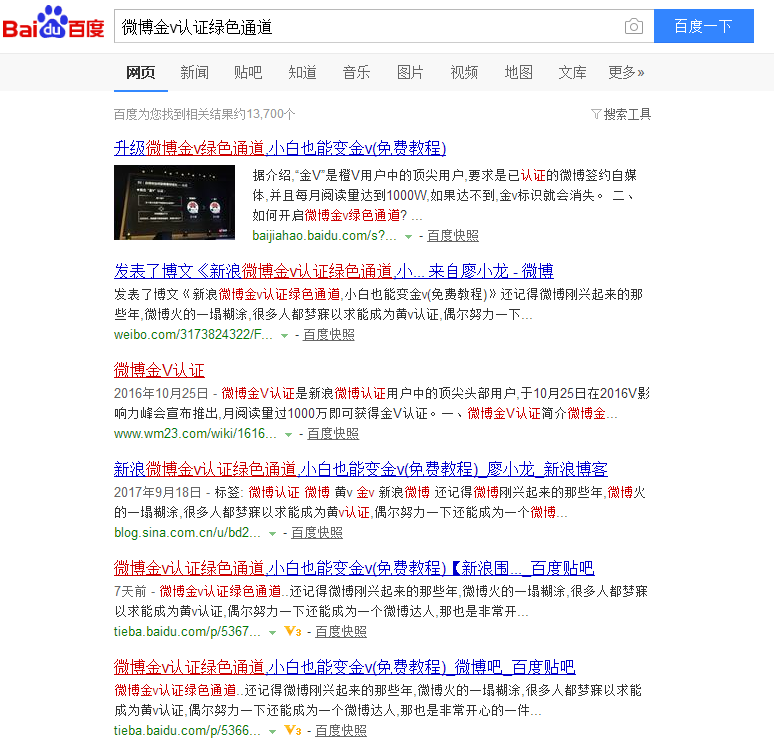Open 百度快照 for tieba.baidu.com/p/5367 result
The image size is (774, 750).
[341, 632]
